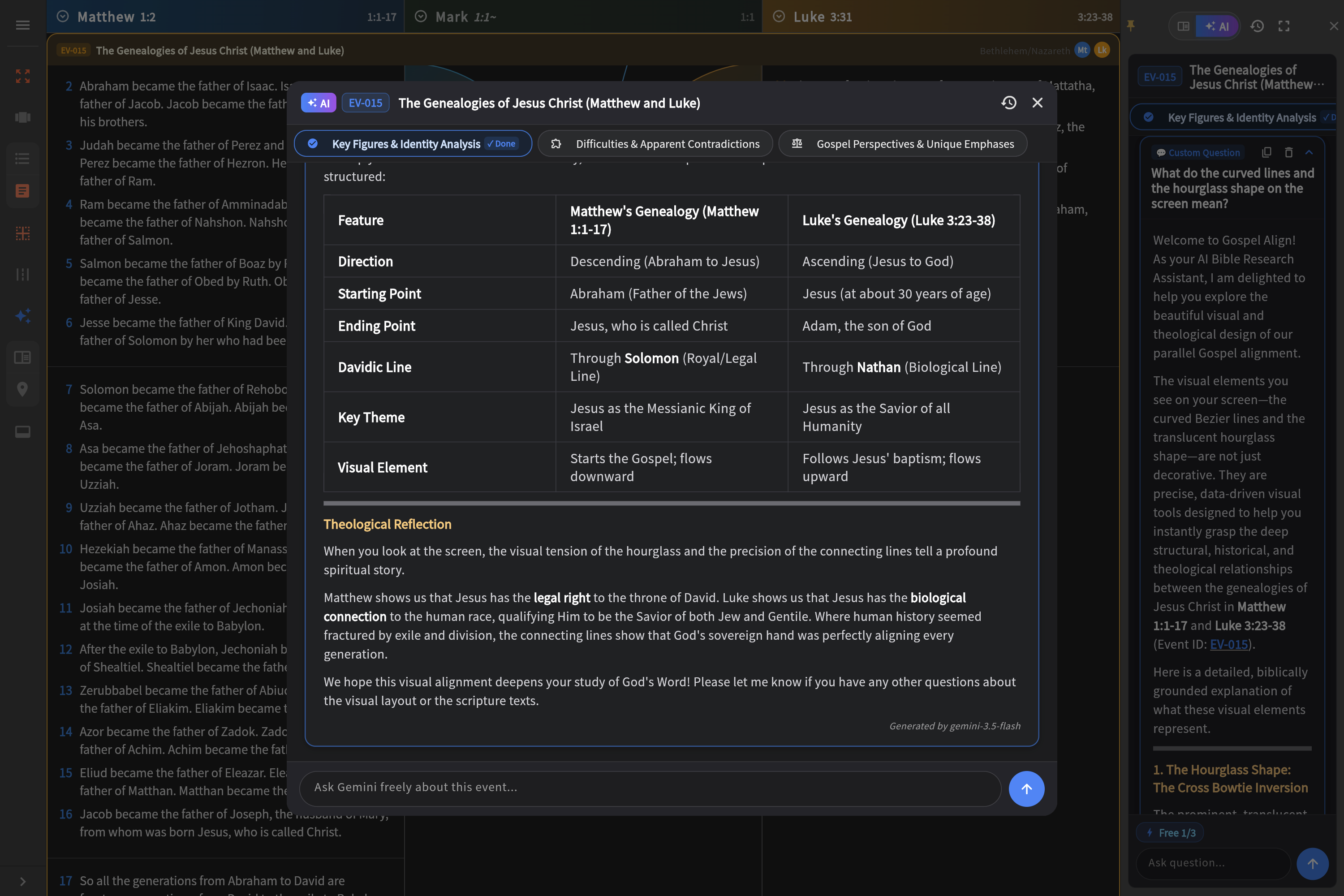The height and width of the screenshot is (896, 1344).
Task: Select the carousel view sidebar icon
Action: [23, 117]
